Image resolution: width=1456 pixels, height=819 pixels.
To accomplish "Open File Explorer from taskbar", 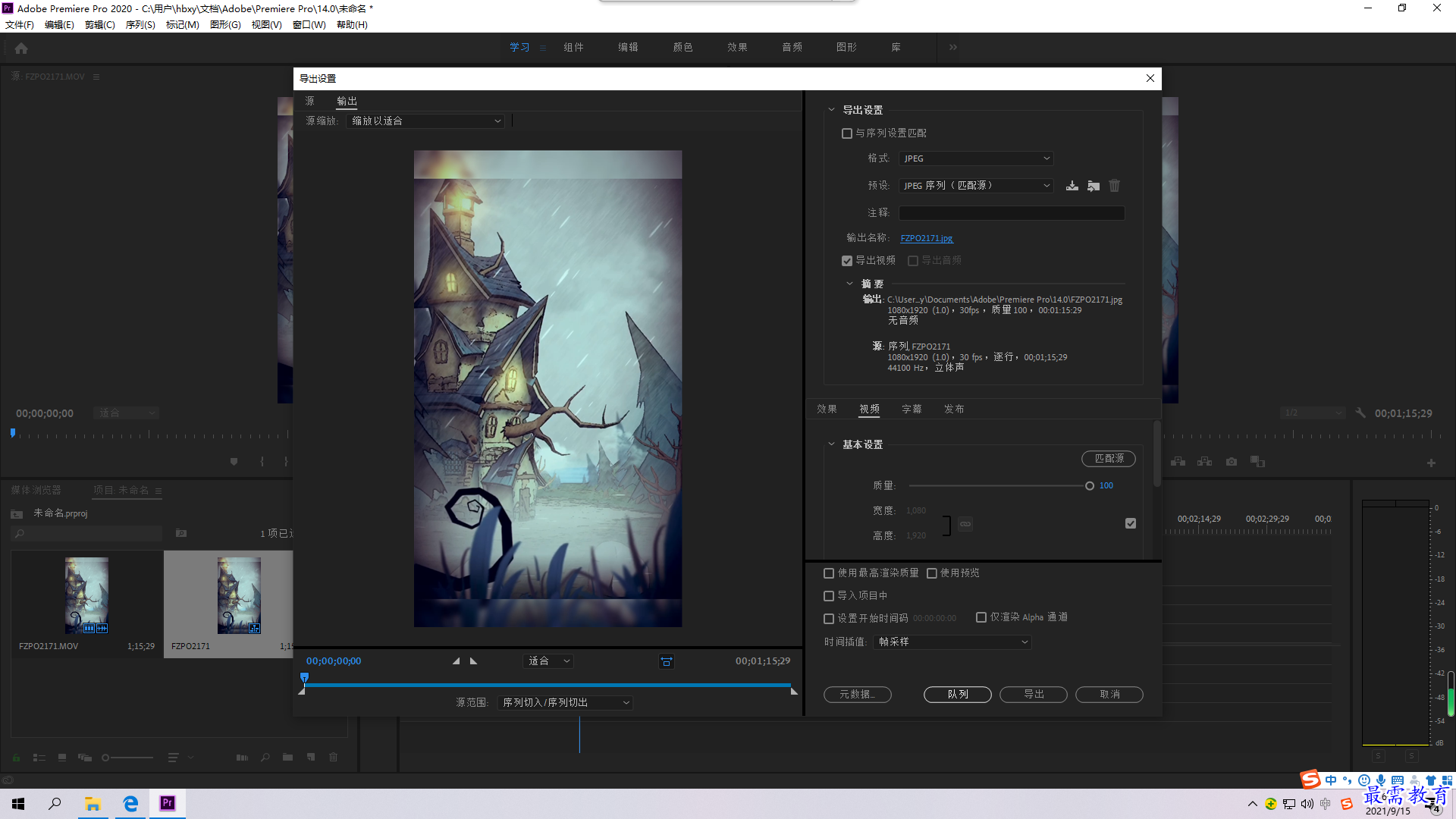I will coord(93,804).
